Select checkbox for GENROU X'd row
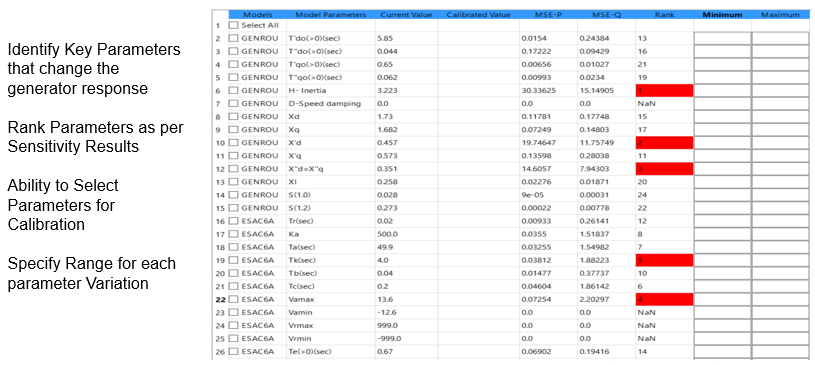The image size is (815, 365). 233,142
